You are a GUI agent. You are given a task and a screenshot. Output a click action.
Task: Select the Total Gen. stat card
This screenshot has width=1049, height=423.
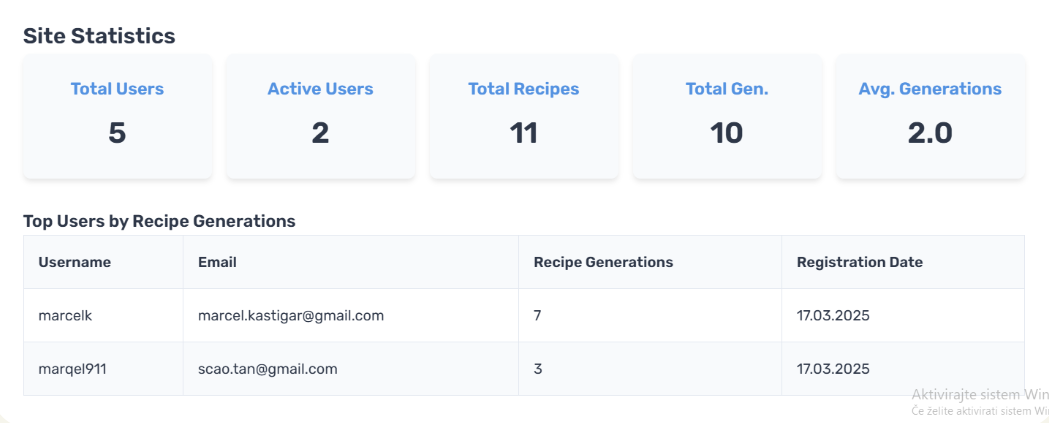coord(727,116)
